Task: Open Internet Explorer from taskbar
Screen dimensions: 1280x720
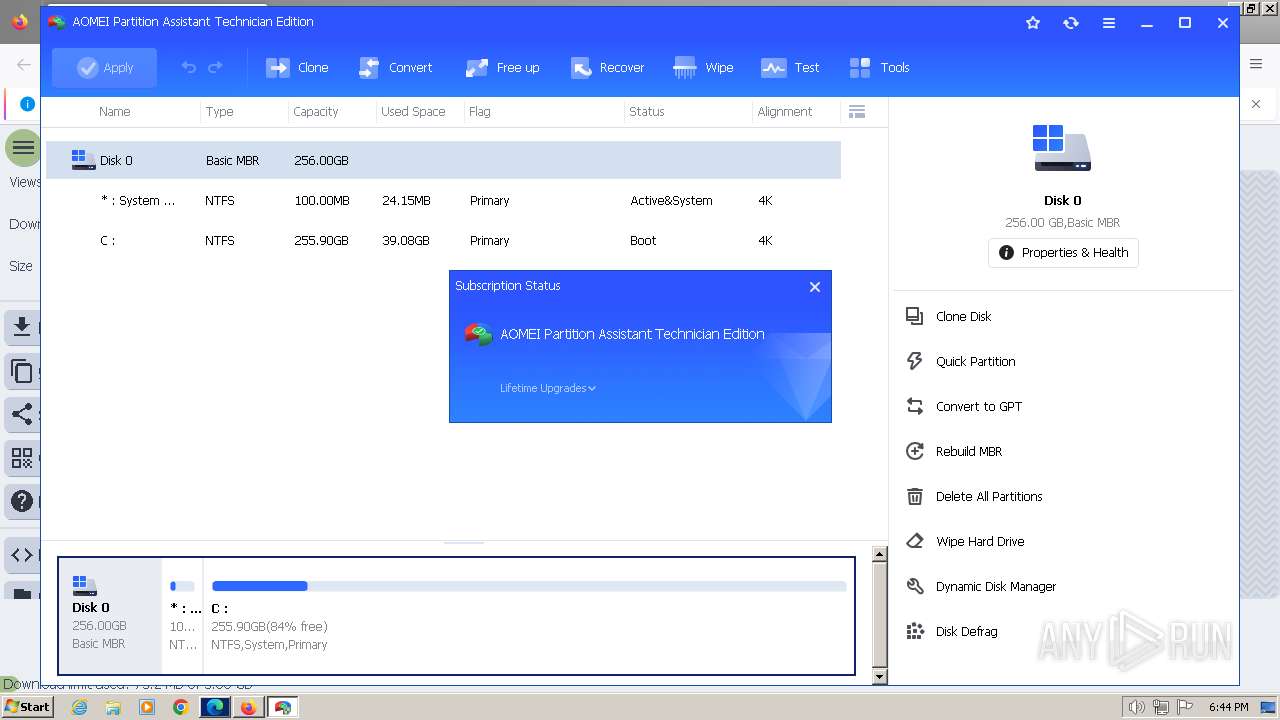Action: (x=79, y=707)
